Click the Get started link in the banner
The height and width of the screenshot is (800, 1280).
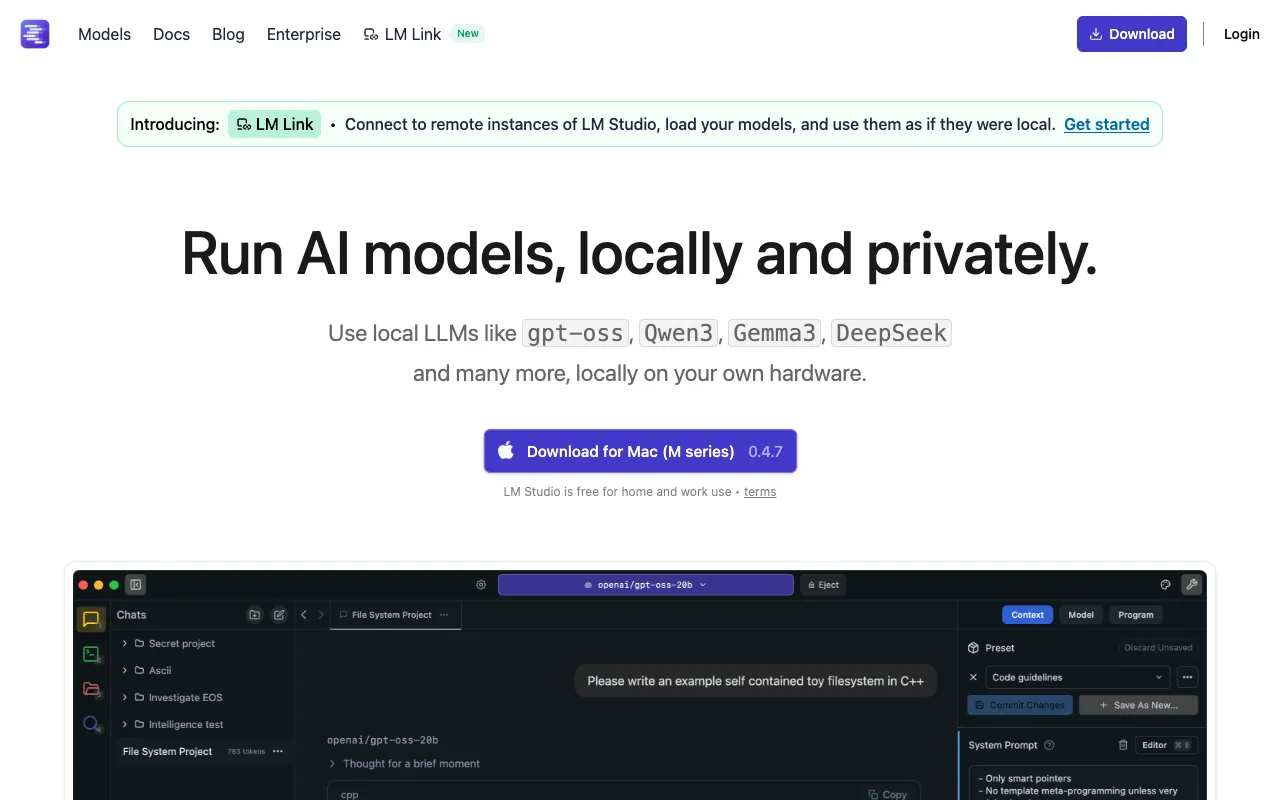click(x=1107, y=124)
